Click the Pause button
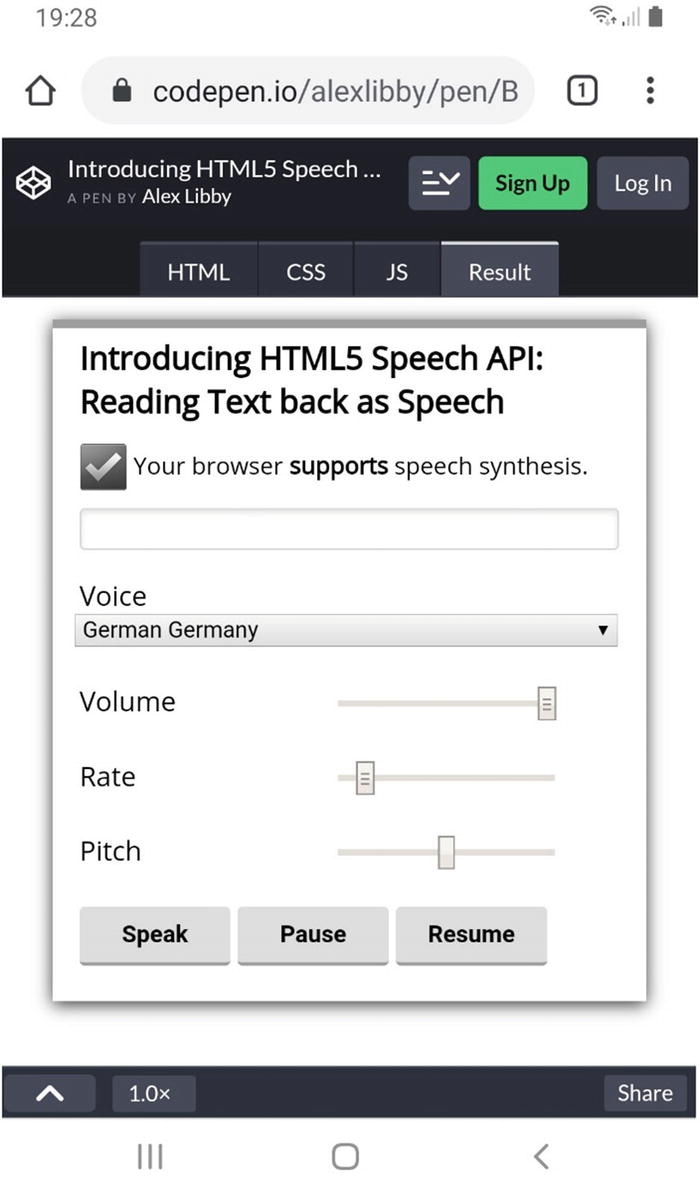The width and height of the screenshot is (700, 1177). click(x=313, y=934)
